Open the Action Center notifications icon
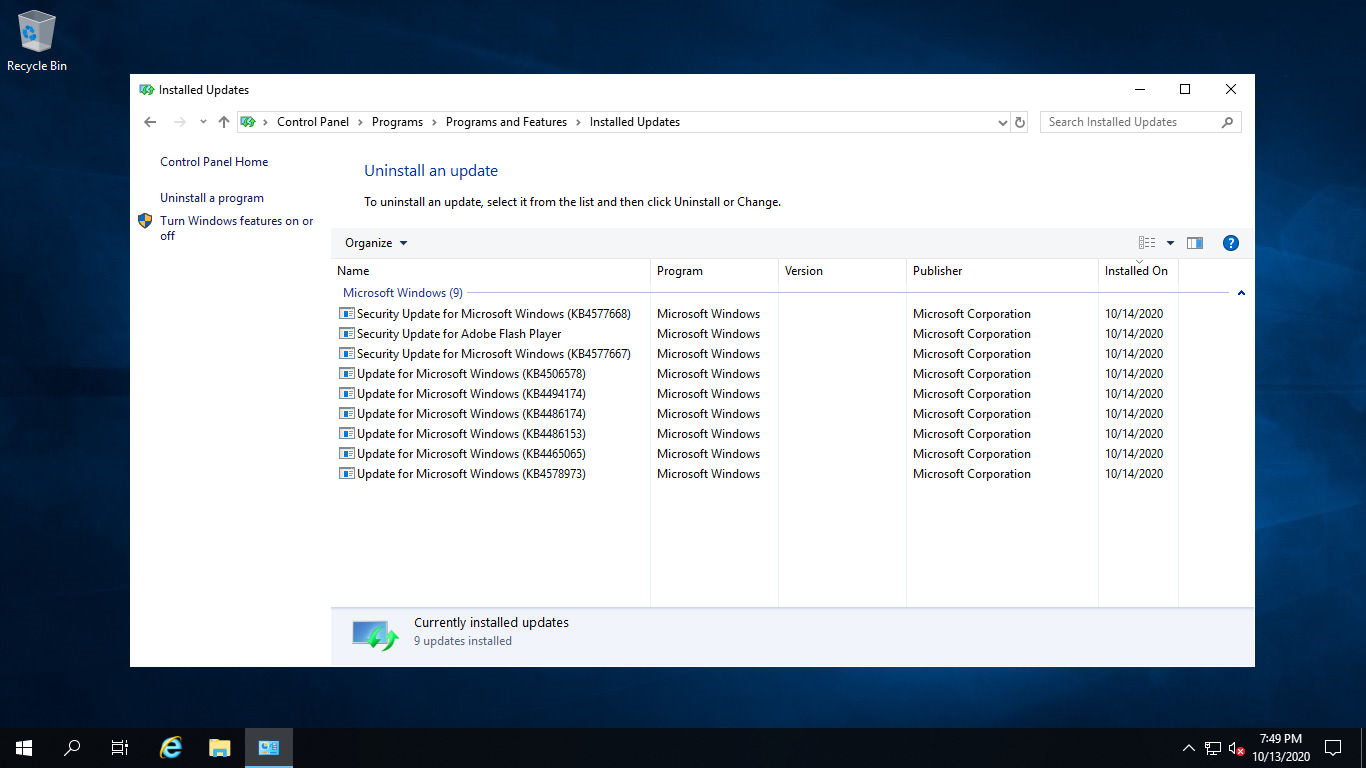The height and width of the screenshot is (768, 1366). (1333, 748)
